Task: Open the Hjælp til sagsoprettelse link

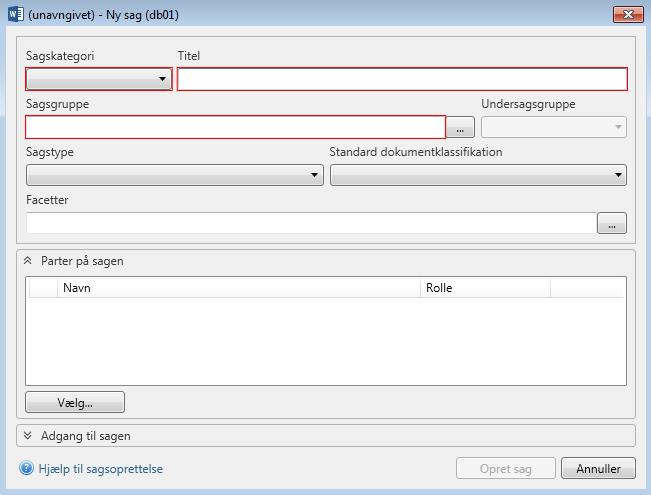Action: (101, 468)
